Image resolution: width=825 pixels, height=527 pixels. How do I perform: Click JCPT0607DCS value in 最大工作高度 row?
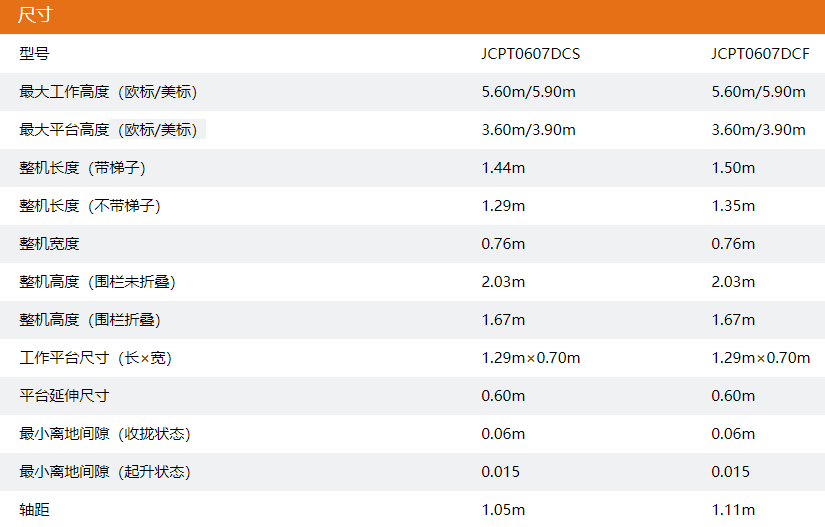point(528,92)
